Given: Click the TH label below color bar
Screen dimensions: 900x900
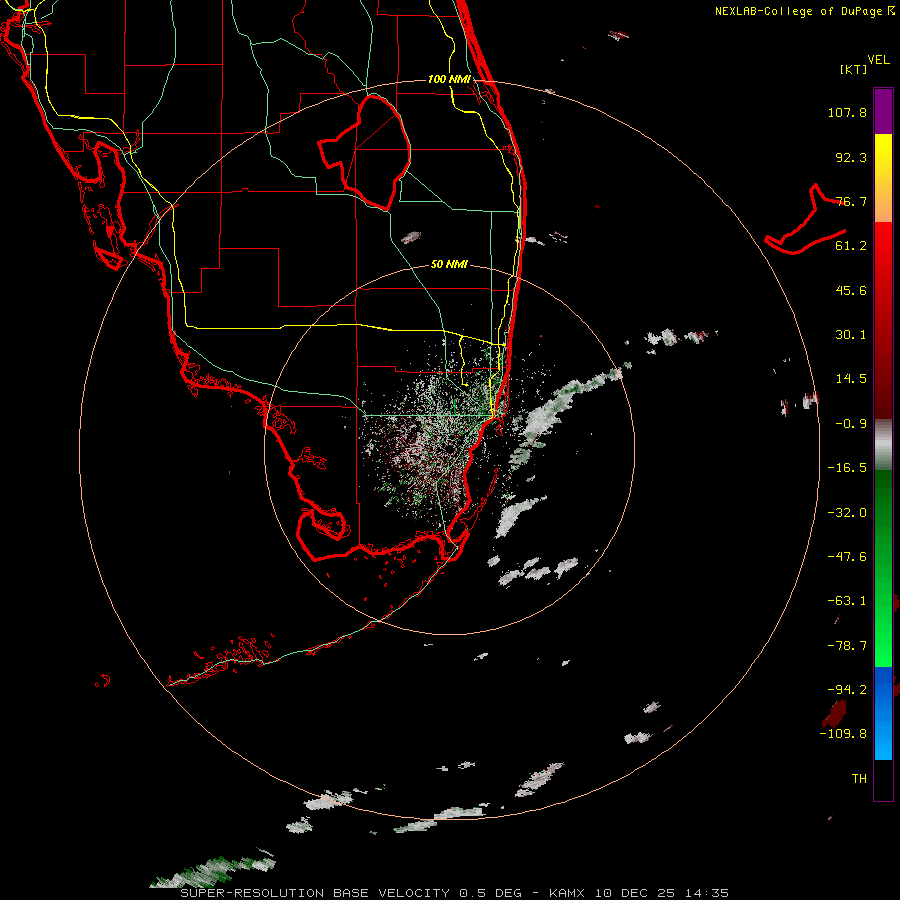Looking at the screenshot, I should click(x=859, y=779).
